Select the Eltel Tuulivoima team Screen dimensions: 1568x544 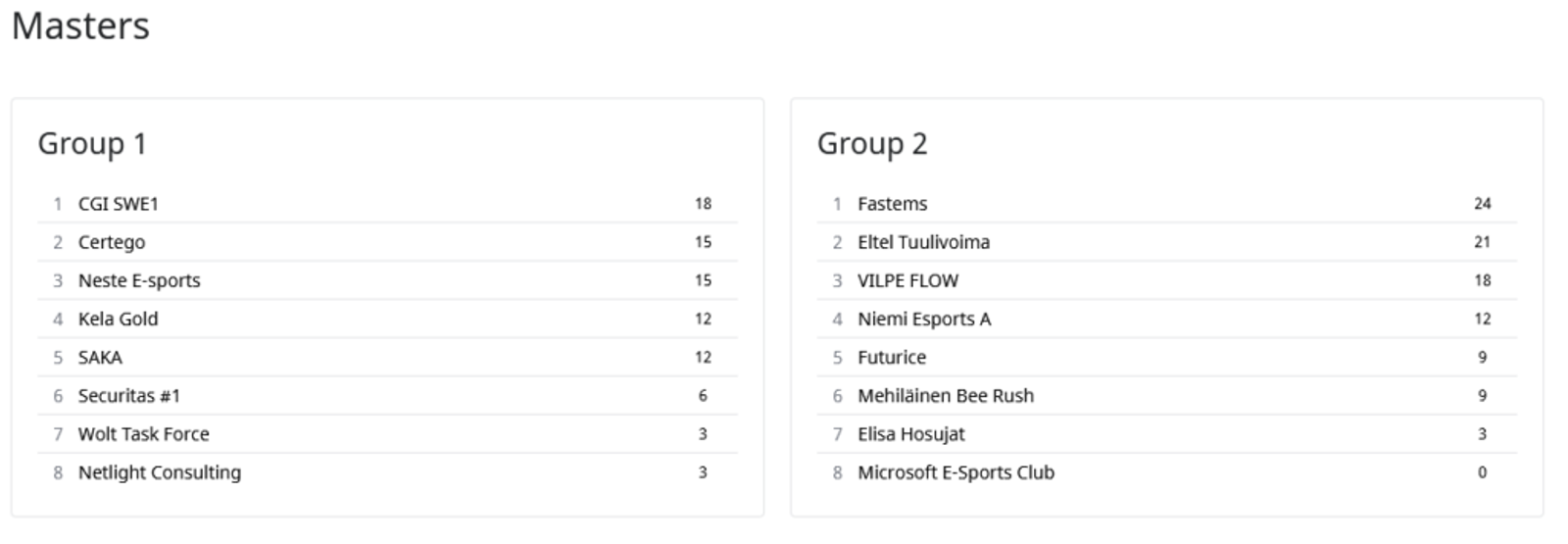(923, 242)
